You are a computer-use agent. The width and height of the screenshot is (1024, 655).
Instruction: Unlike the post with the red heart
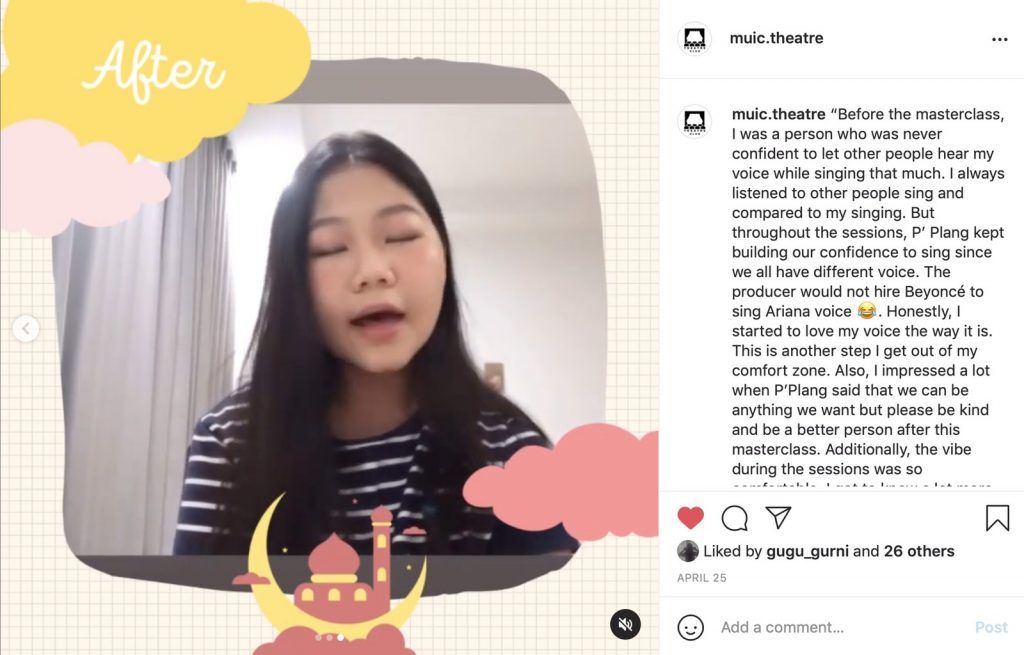690,518
